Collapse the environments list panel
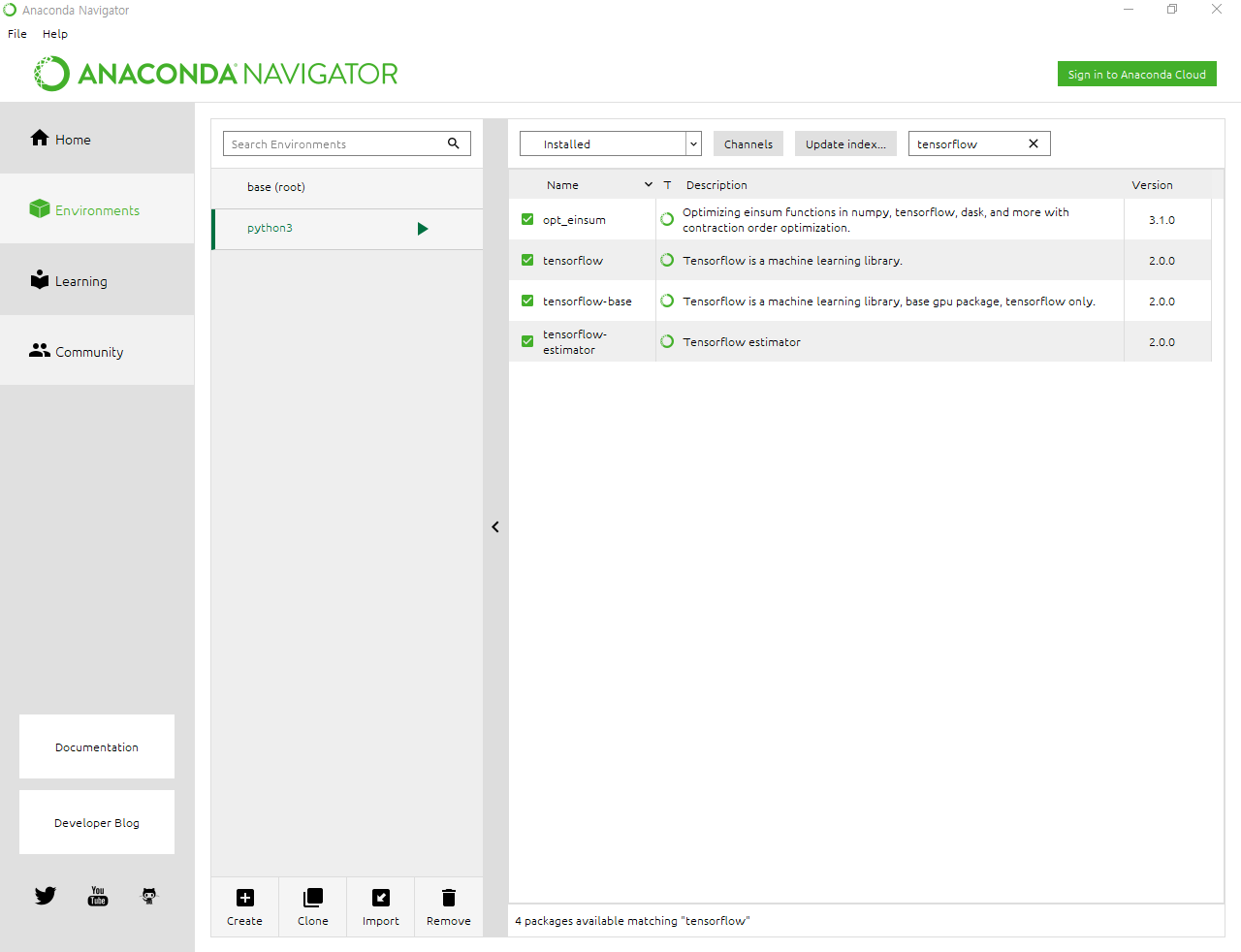Viewport: 1241px width, 952px height. click(495, 526)
